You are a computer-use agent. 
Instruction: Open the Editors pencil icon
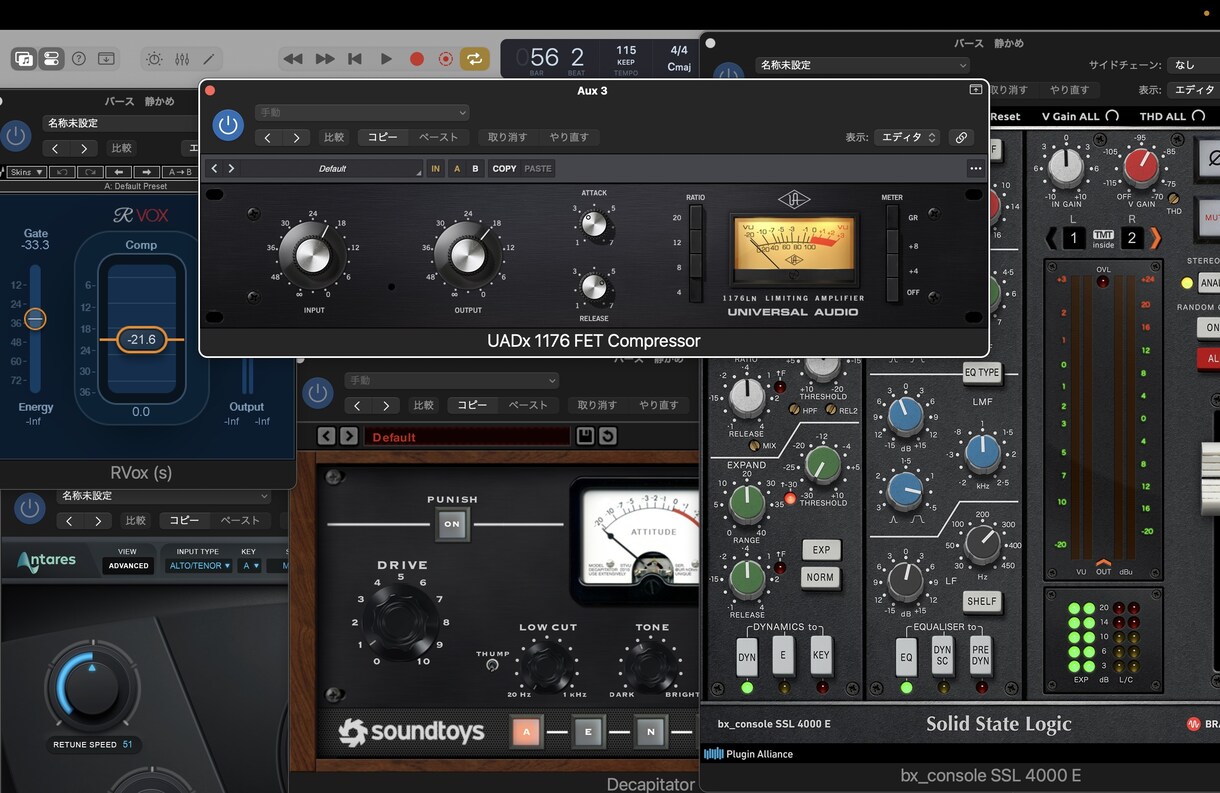pos(209,59)
